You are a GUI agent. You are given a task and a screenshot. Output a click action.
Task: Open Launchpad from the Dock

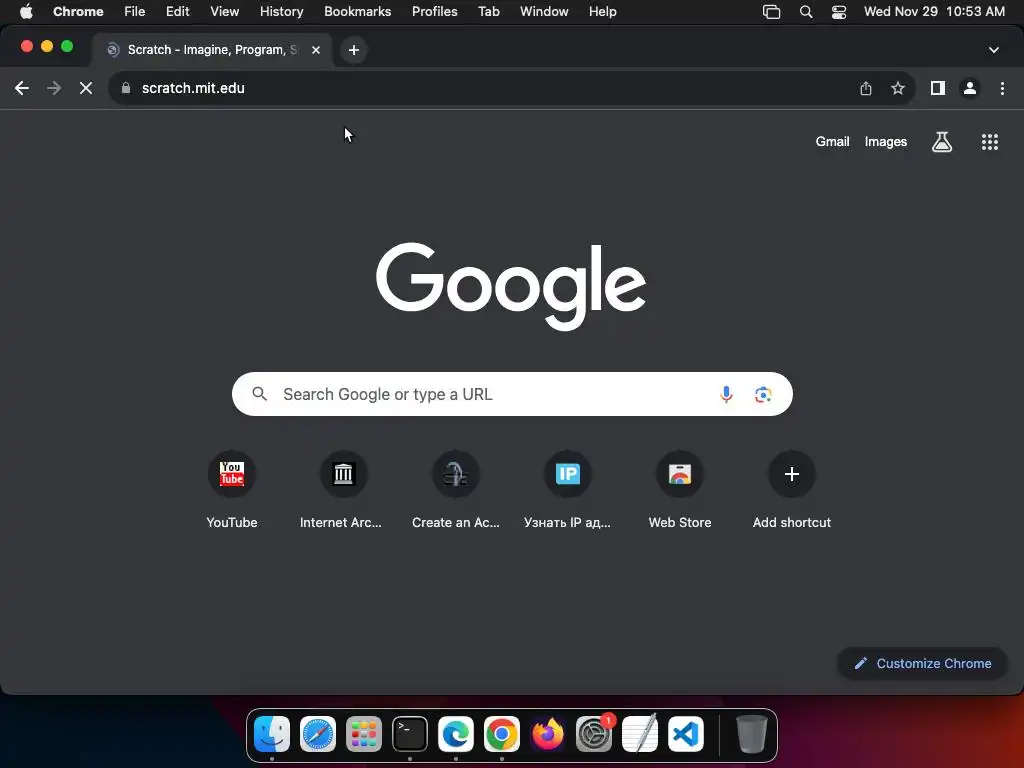pos(364,734)
